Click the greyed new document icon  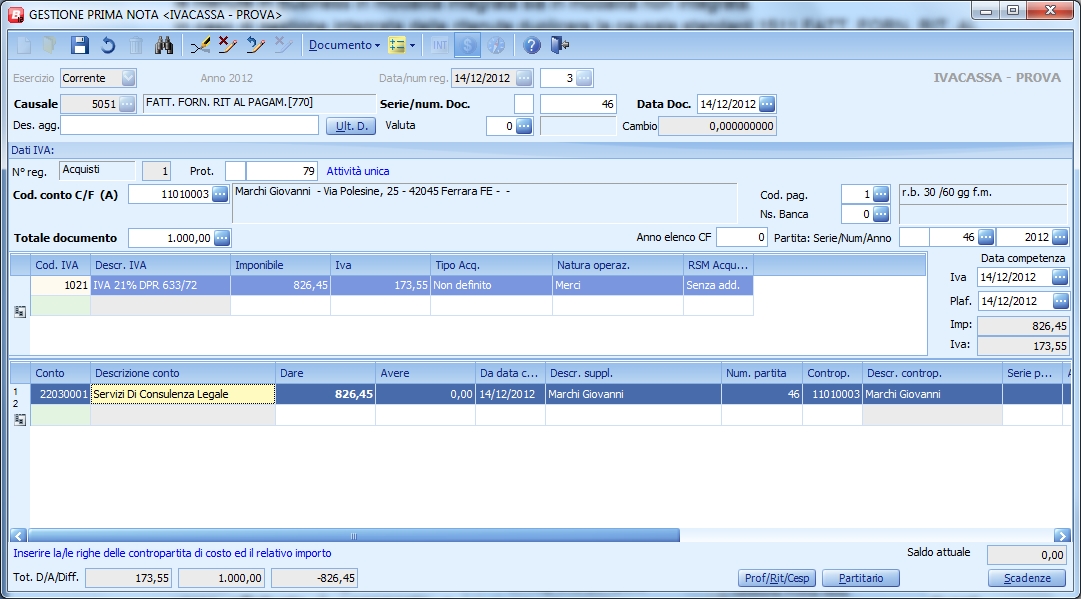click(24, 45)
